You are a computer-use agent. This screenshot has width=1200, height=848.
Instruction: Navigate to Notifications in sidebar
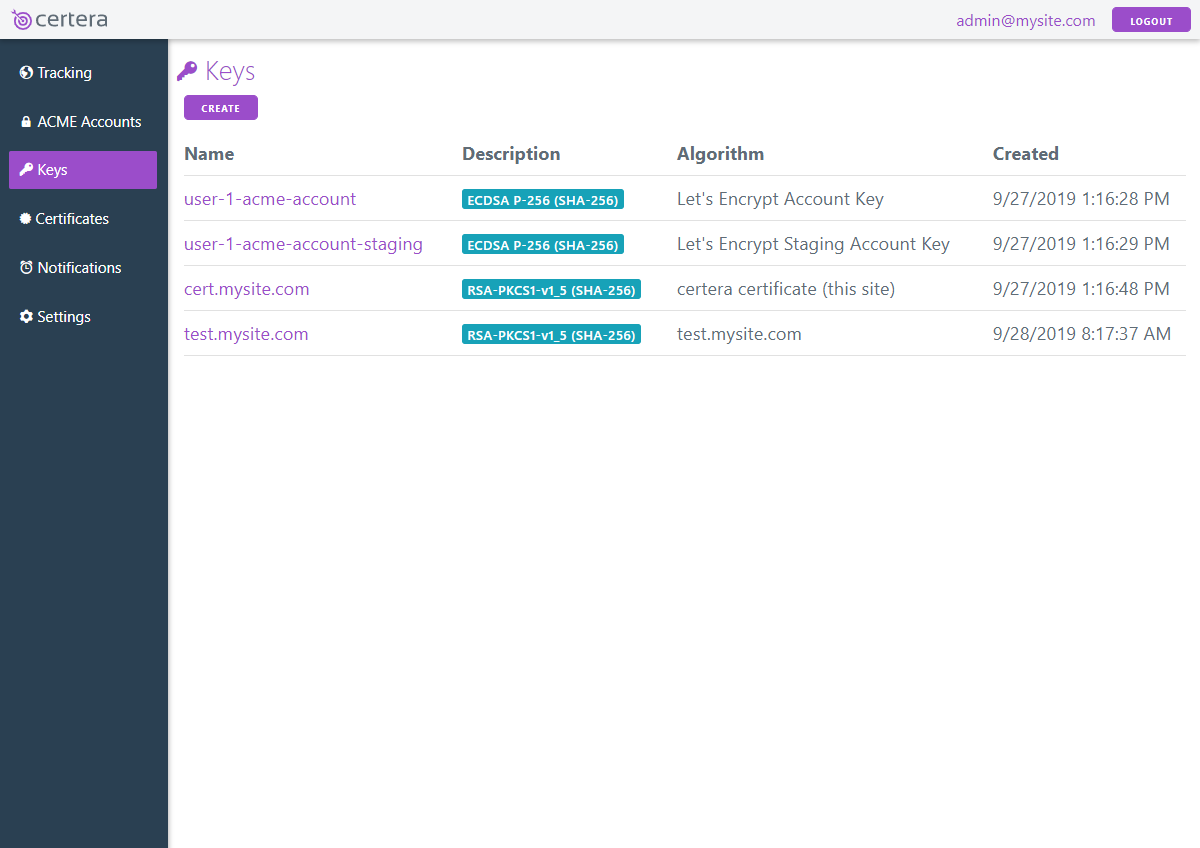click(83, 268)
